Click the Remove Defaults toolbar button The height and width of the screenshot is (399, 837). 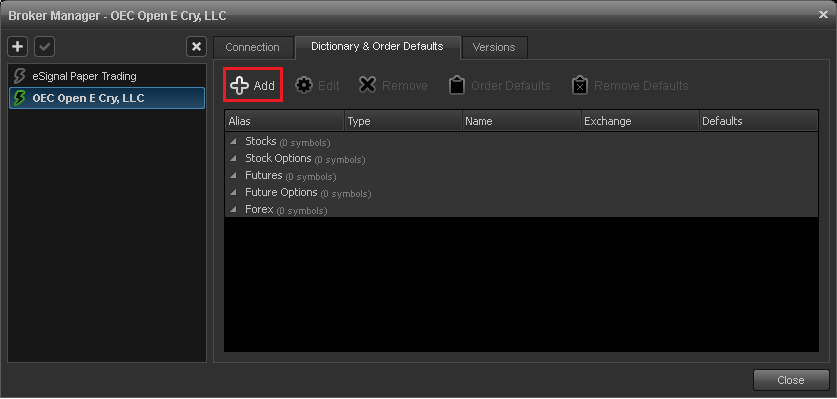[x=629, y=85]
